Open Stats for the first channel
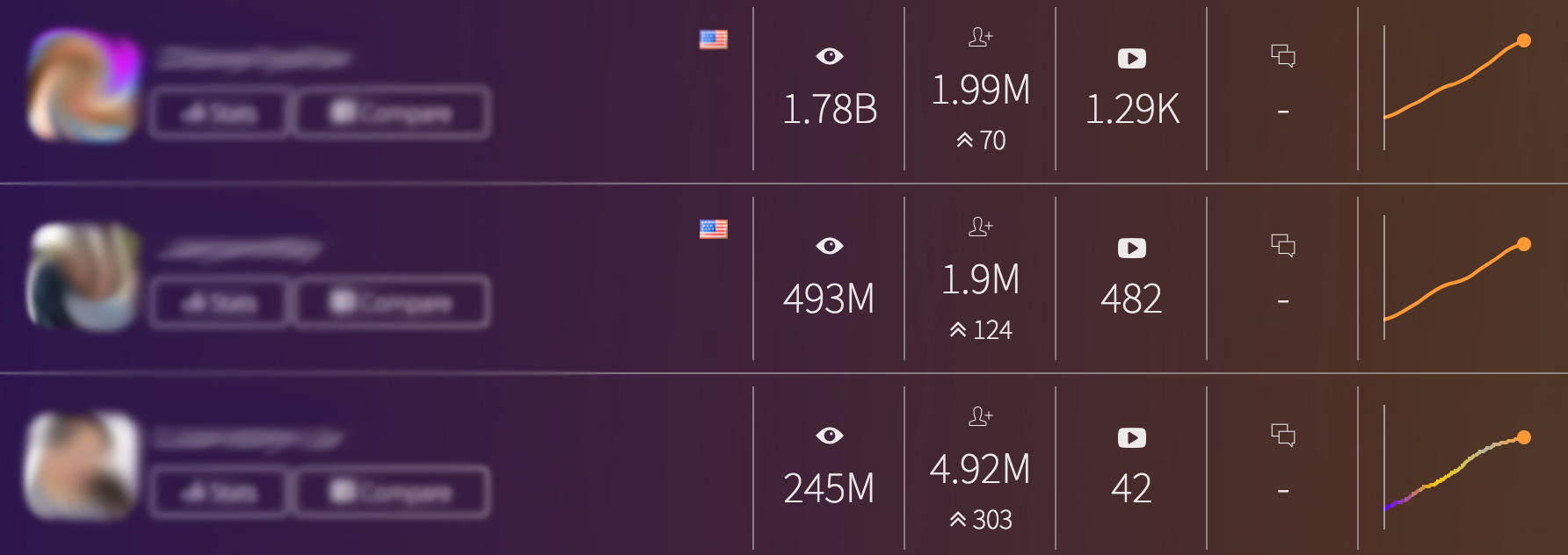Screen dimensions: 1568x555 coord(219,113)
